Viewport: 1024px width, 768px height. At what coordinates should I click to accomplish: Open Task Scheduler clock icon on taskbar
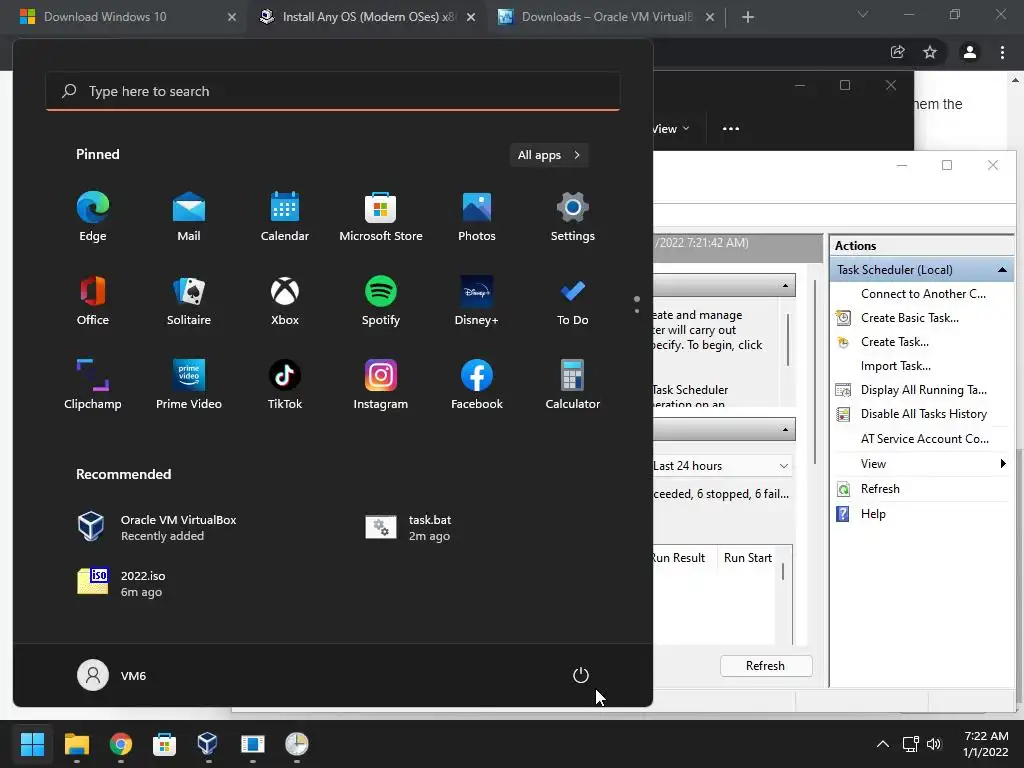pyautogui.click(x=296, y=744)
